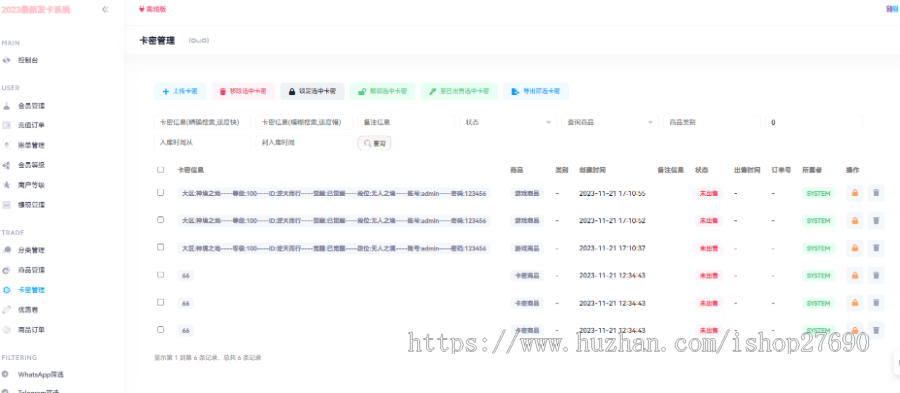This screenshot has width=900, height=393.
Task: Focus the 商品类别 input field
Action: 712,122
